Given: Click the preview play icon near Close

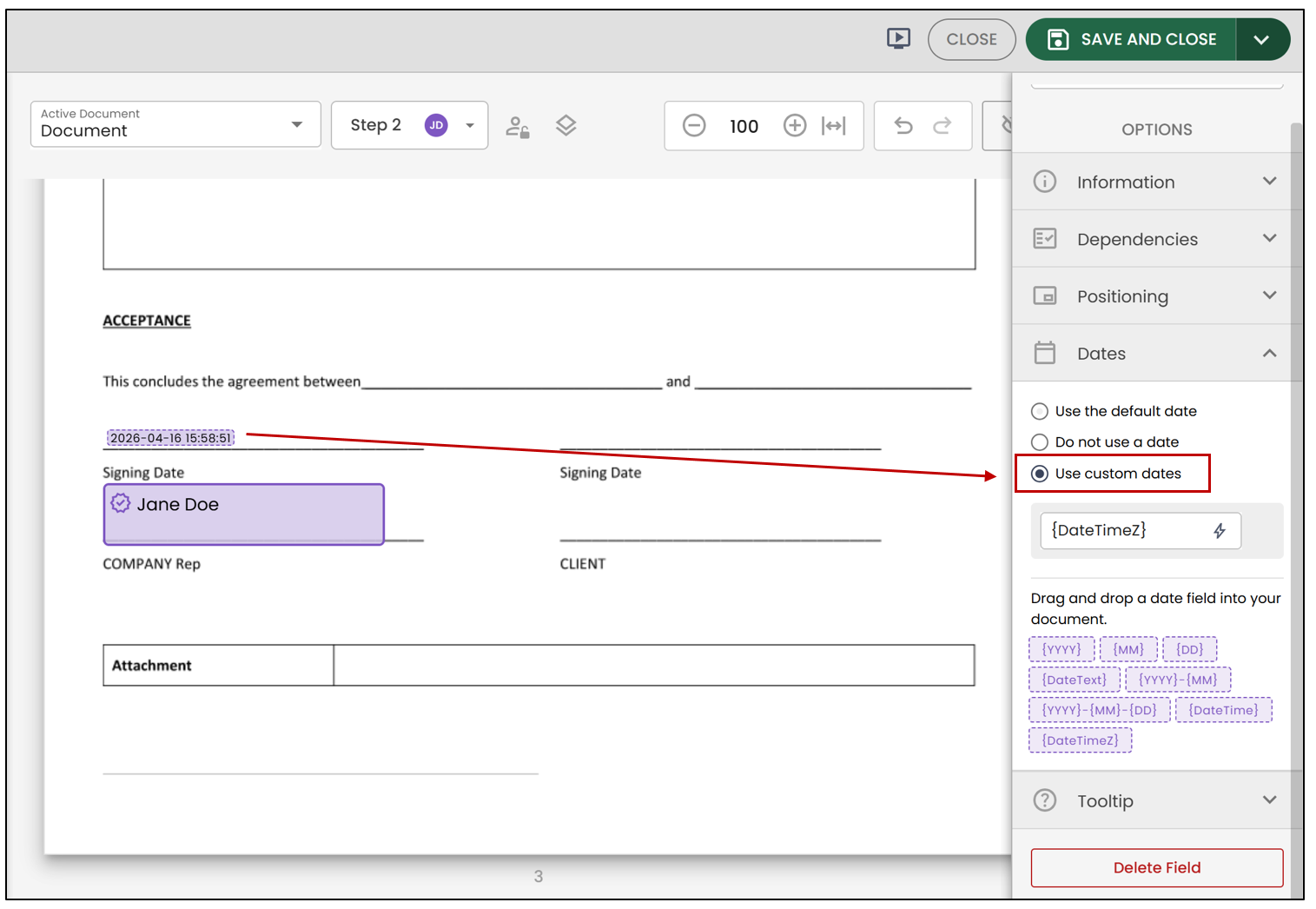Looking at the screenshot, I should 898,38.
